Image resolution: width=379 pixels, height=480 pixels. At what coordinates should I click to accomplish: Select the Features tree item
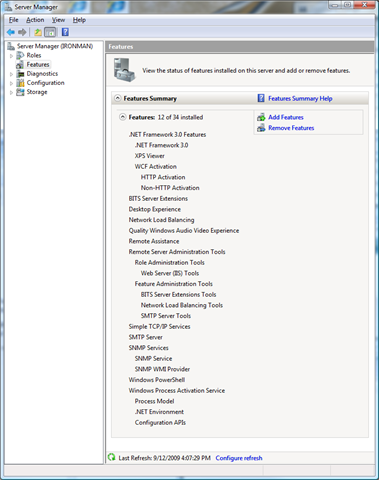(x=38, y=65)
